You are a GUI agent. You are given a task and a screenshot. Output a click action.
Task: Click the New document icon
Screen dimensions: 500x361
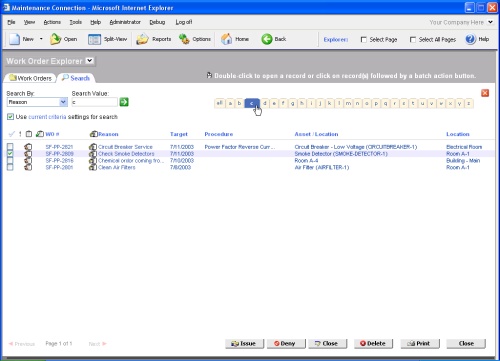[15, 39]
